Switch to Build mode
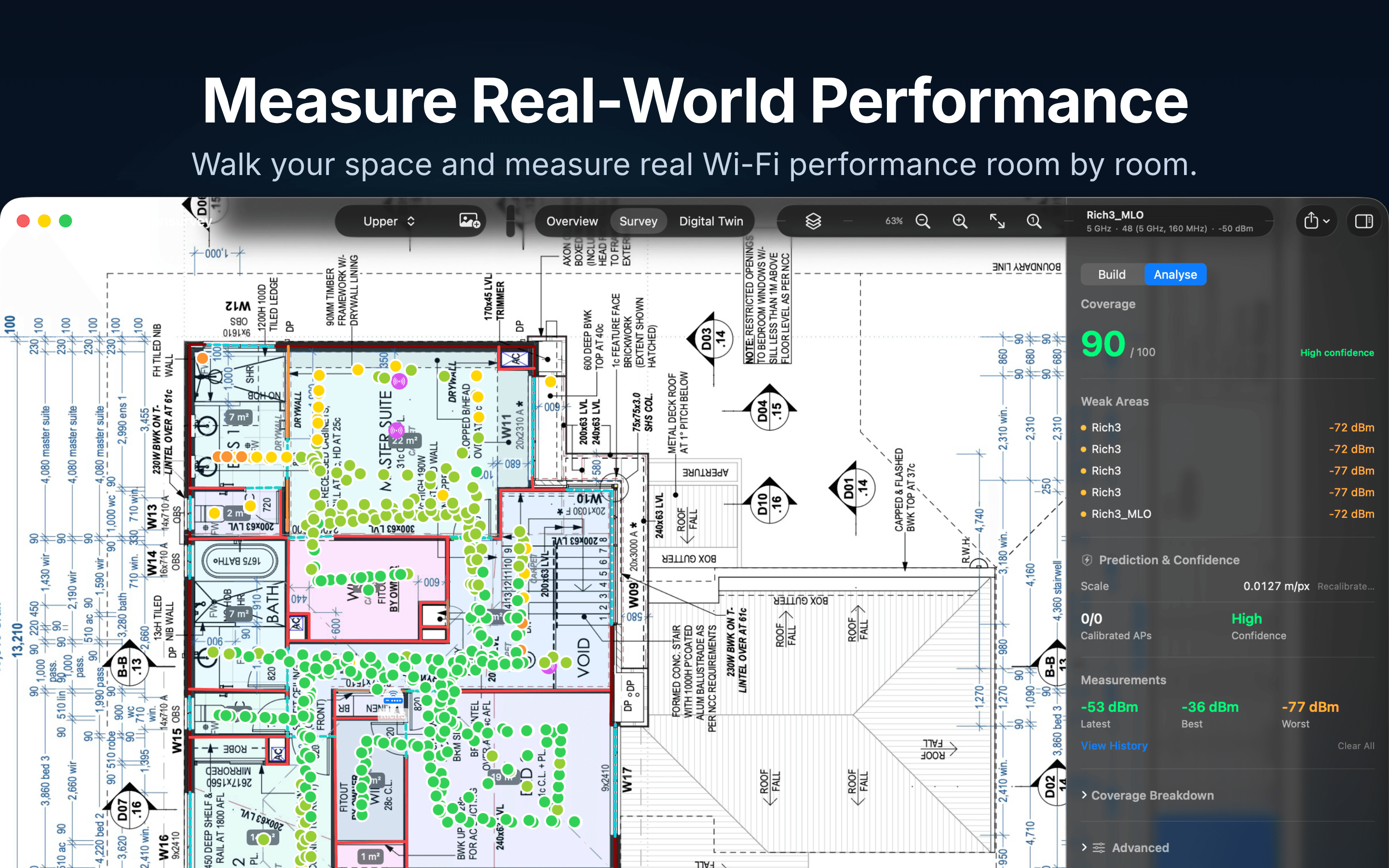Viewport: 1389px width, 868px height. click(1111, 274)
